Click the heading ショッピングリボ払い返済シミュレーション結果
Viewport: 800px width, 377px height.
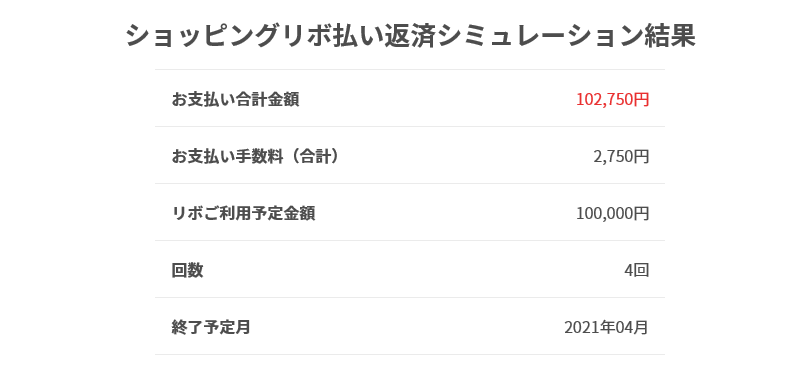coord(411,36)
